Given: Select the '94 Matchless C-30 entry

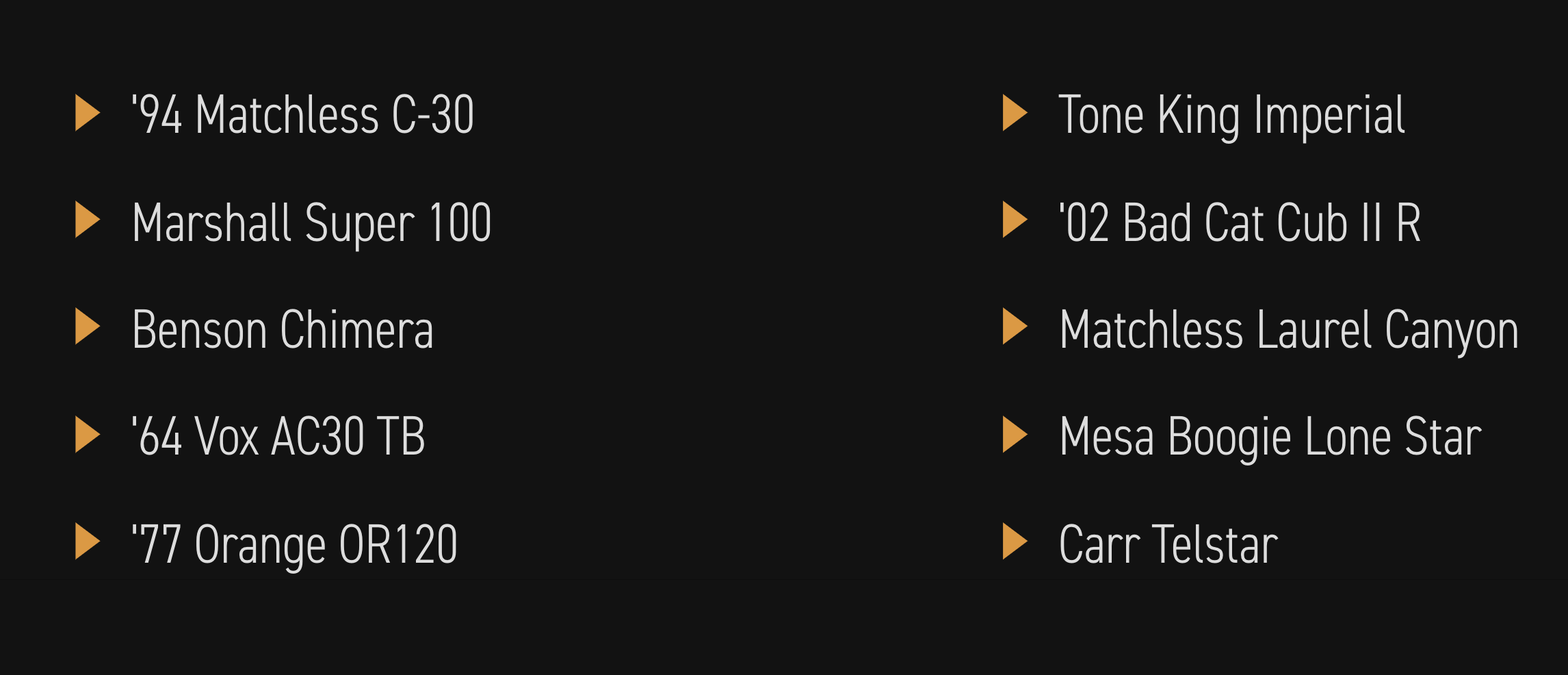Looking at the screenshot, I should (x=303, y=114).
